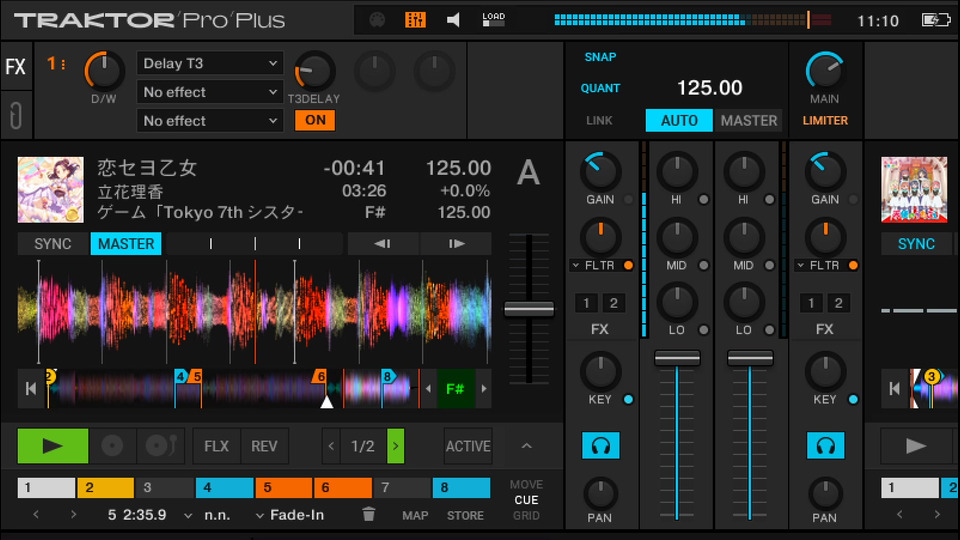Open the third No effect dropdown
Image resolution: width=960 pixels, height=540 pixels.
[x=209, y=121]
